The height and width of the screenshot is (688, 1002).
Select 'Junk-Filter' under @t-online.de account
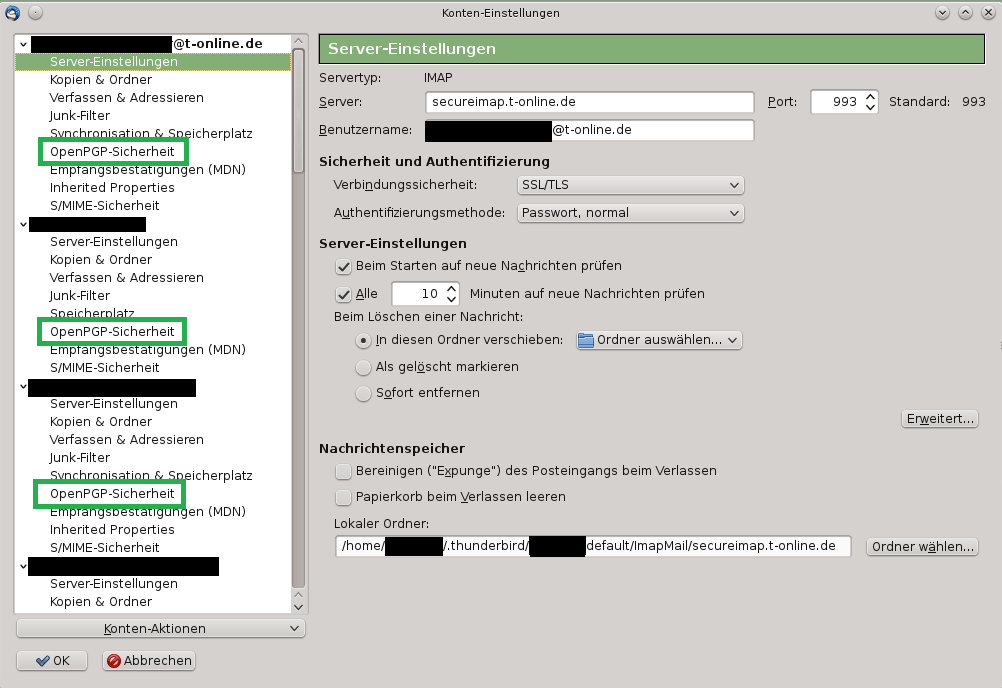80,116
